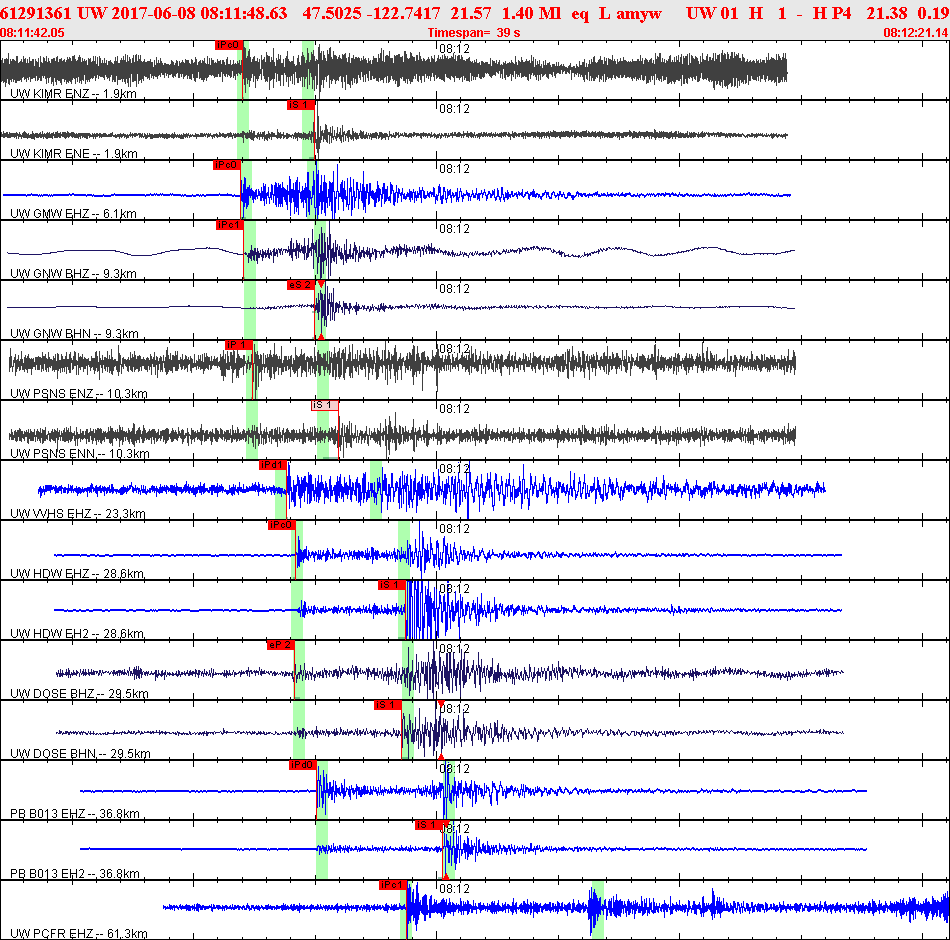This screenshot has width=950, height=940.
Task: Select the eP 2 pick on DOSE BHZ
Action: (x=281, y=645)
